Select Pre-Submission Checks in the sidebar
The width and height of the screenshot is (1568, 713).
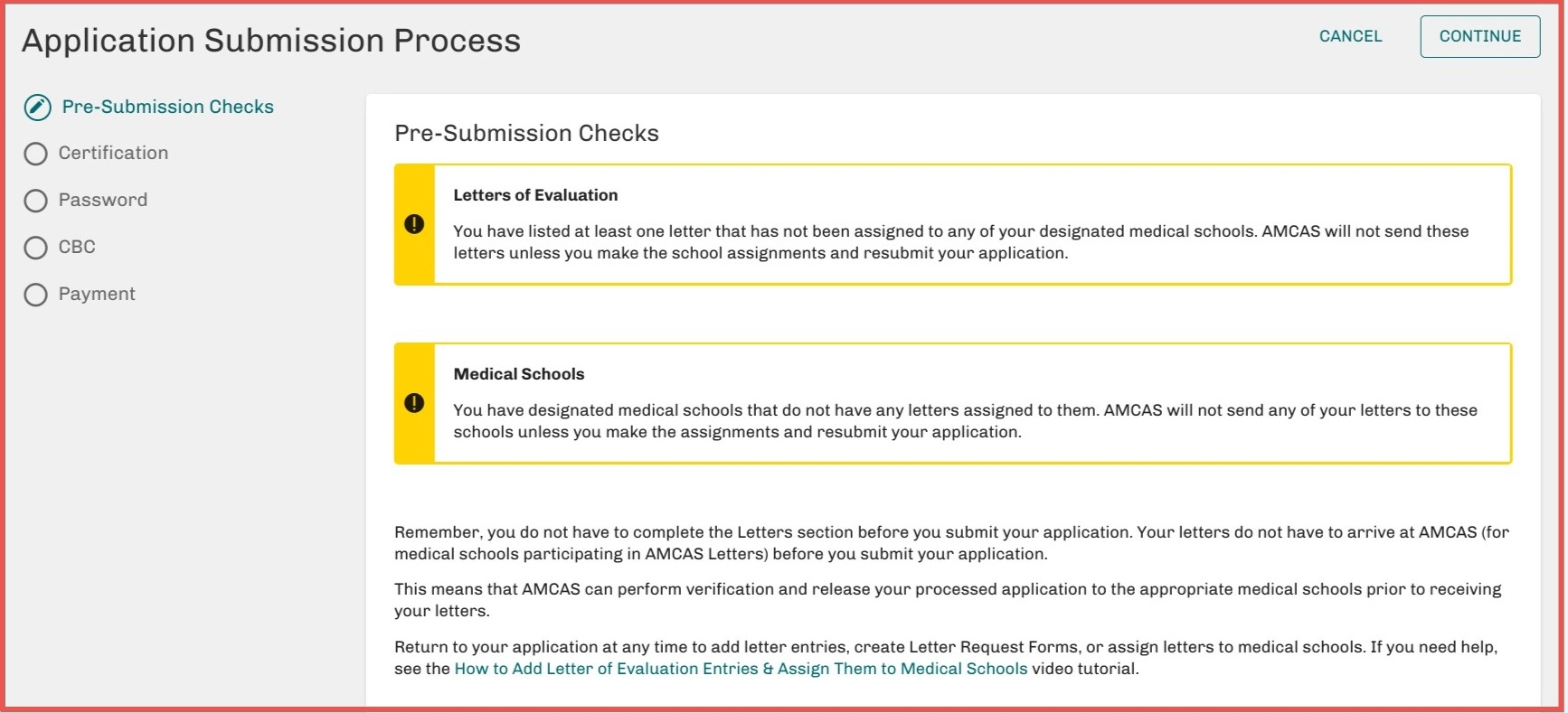coord(167,107)
